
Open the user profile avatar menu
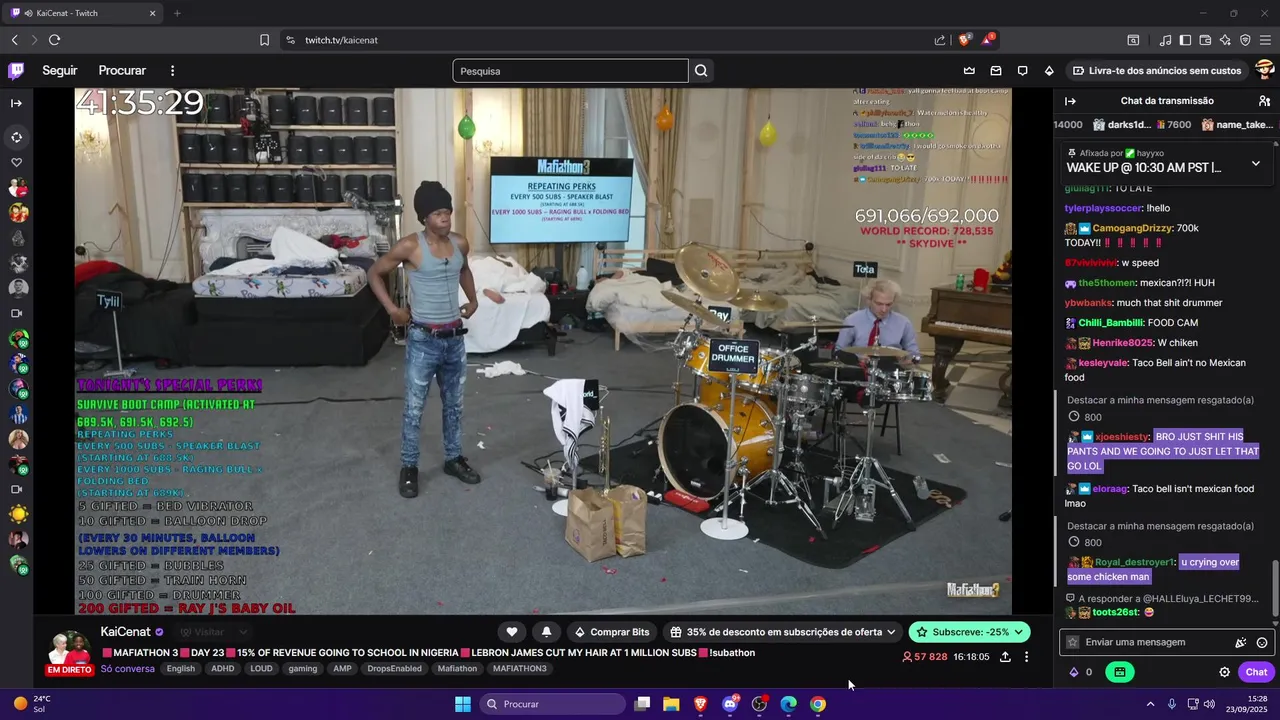click(1264, 70)
